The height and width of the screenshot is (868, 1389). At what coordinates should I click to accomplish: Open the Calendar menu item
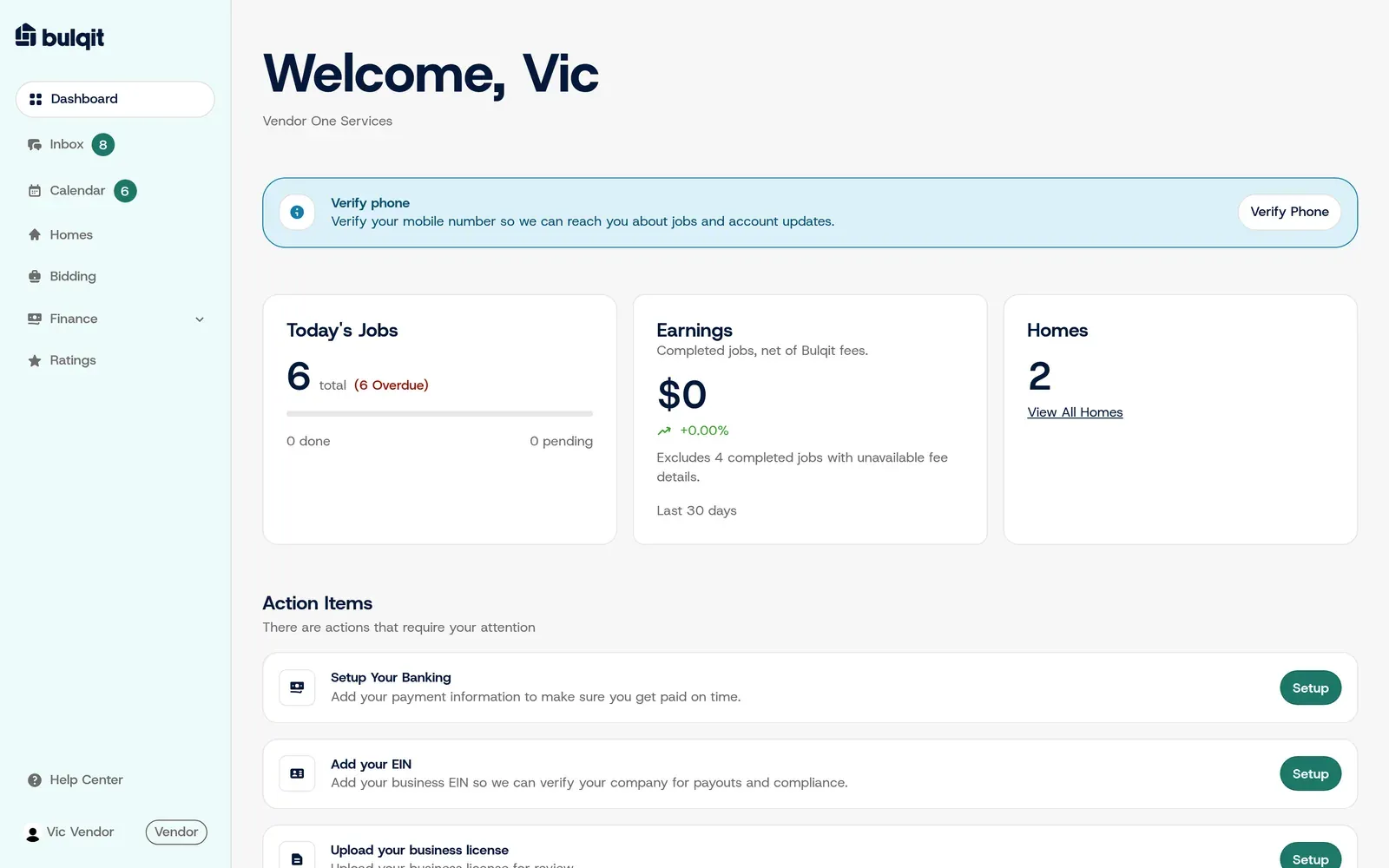[x=115, y=191]
